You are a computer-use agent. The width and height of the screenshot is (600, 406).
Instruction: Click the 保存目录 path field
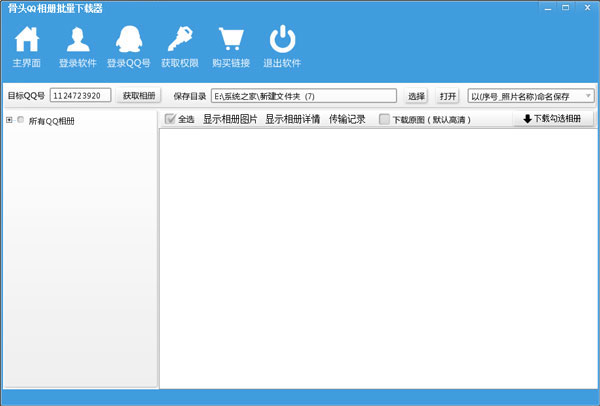(x=304, y=96)
